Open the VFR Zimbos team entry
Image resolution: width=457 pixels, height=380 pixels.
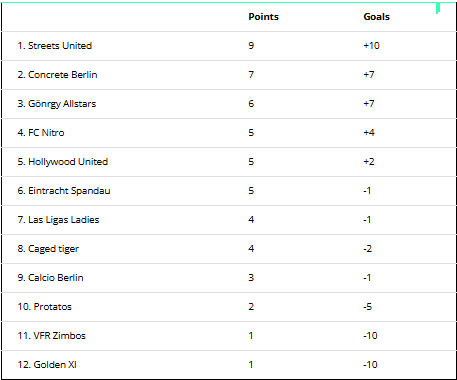[52, 336]
